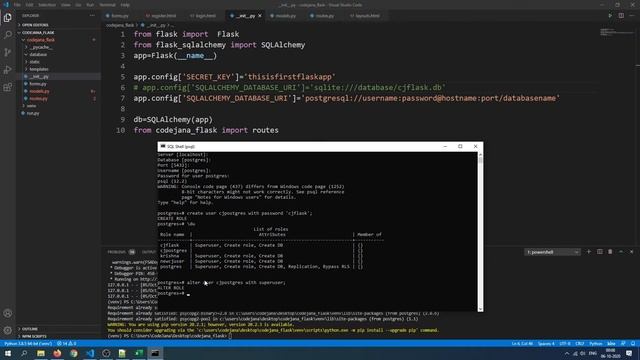Open the Selection menu

(47, 5)
